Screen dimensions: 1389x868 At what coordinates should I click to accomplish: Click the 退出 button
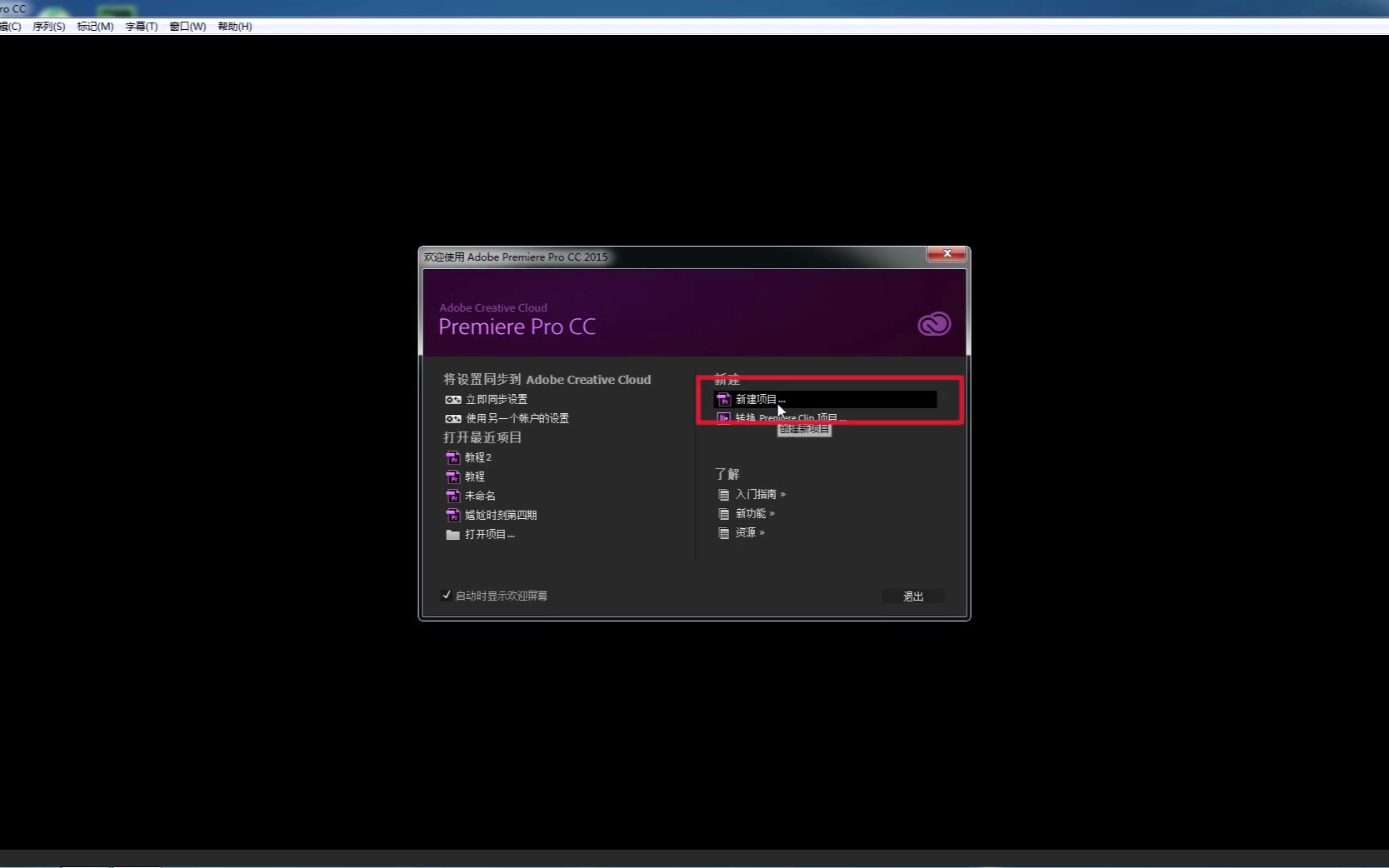(913, 596)
